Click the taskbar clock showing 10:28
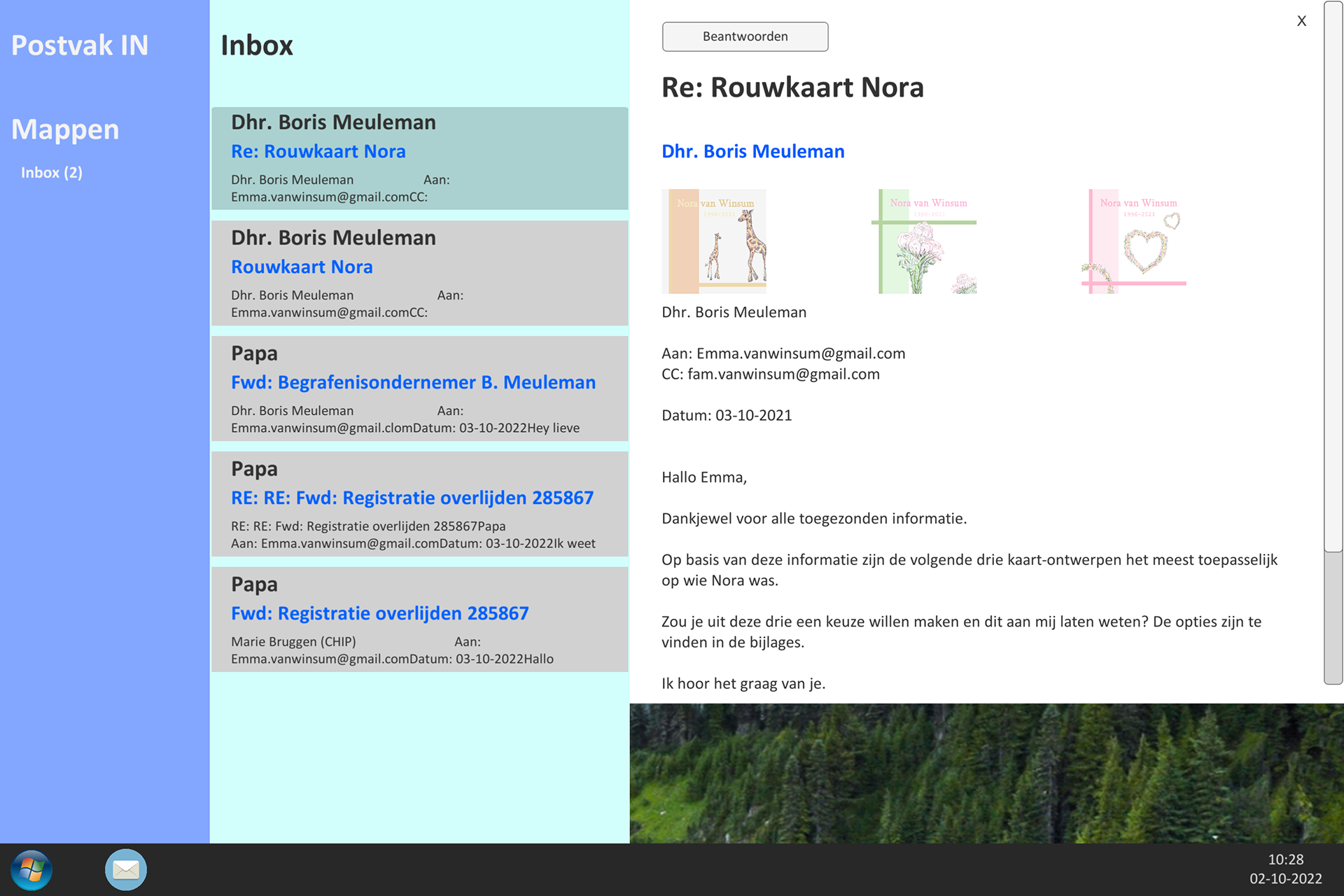This screenshot has height=896, width=1344. [1286, 860]
